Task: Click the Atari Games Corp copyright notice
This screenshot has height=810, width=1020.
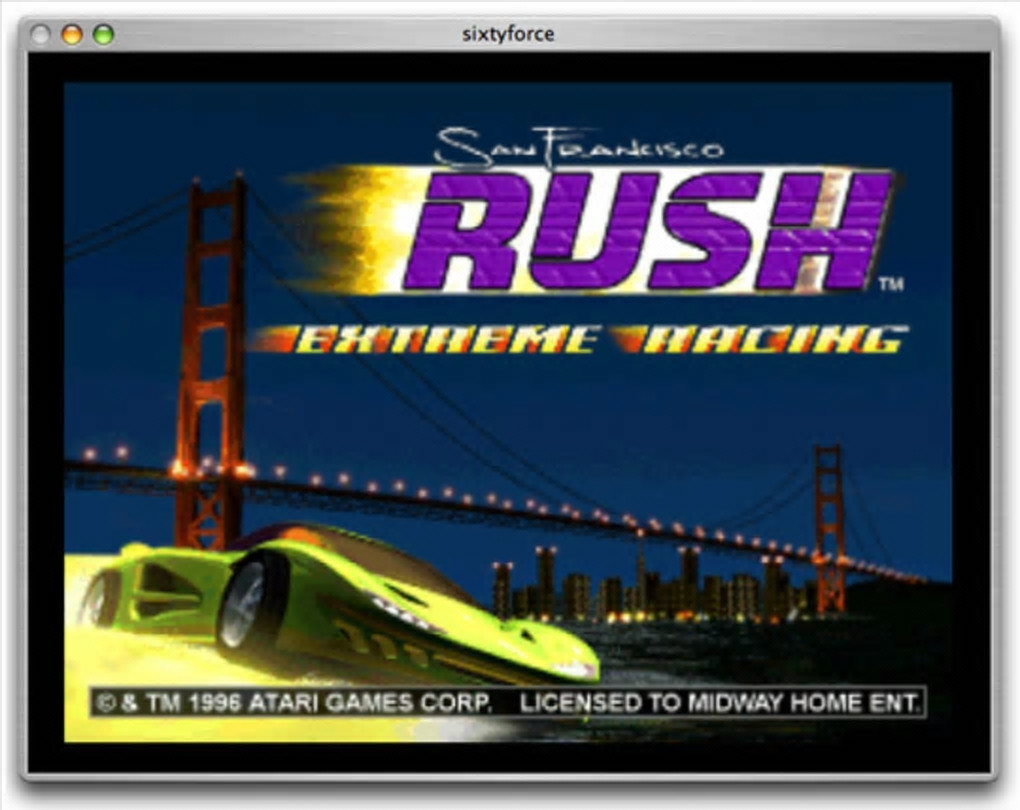Action: pyautogui.click(x=293, y=703)
